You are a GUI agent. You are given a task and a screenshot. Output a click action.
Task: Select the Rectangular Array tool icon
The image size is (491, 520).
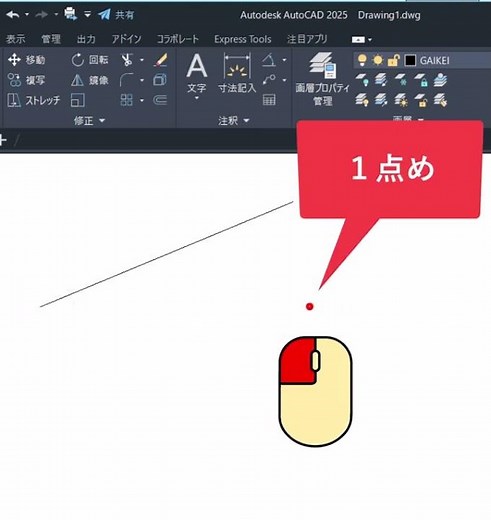click(x=127, y=100)
